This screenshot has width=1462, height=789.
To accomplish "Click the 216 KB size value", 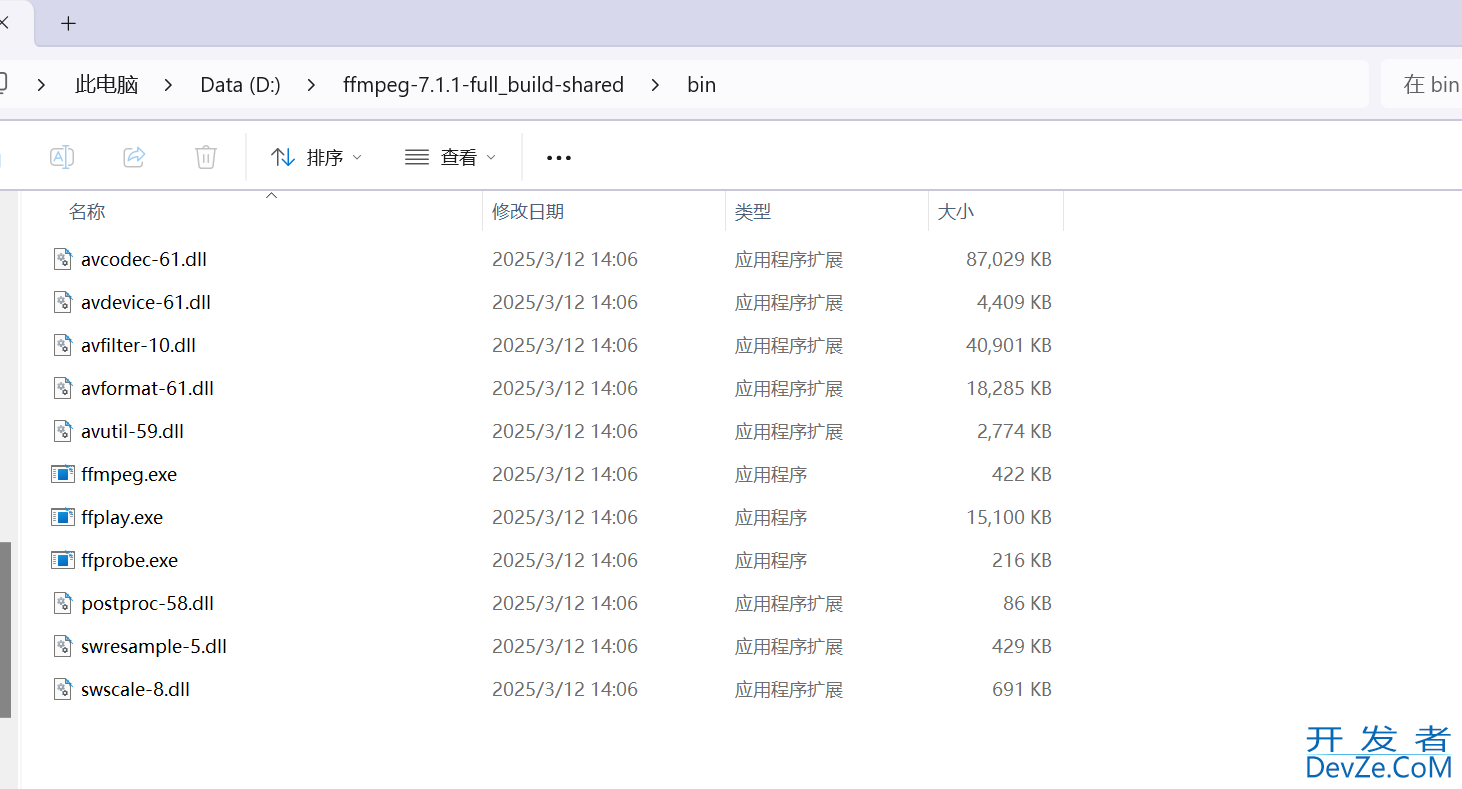I will [x=1022, y=560].
